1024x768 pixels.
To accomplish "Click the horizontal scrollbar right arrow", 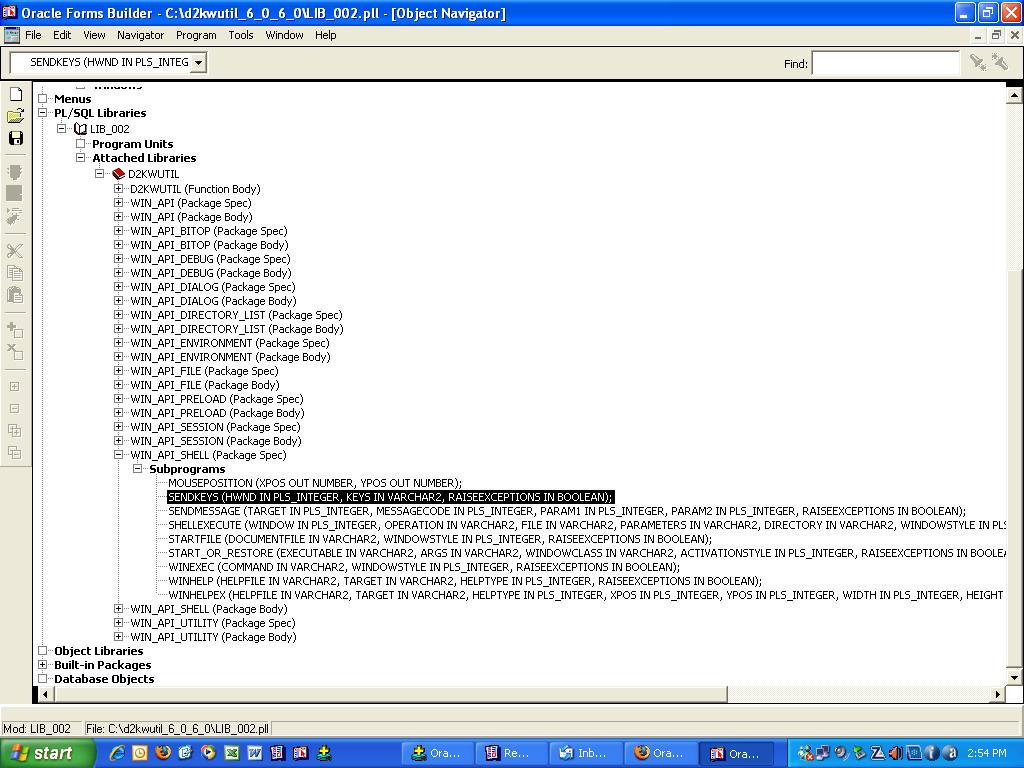I will (997, 694).
